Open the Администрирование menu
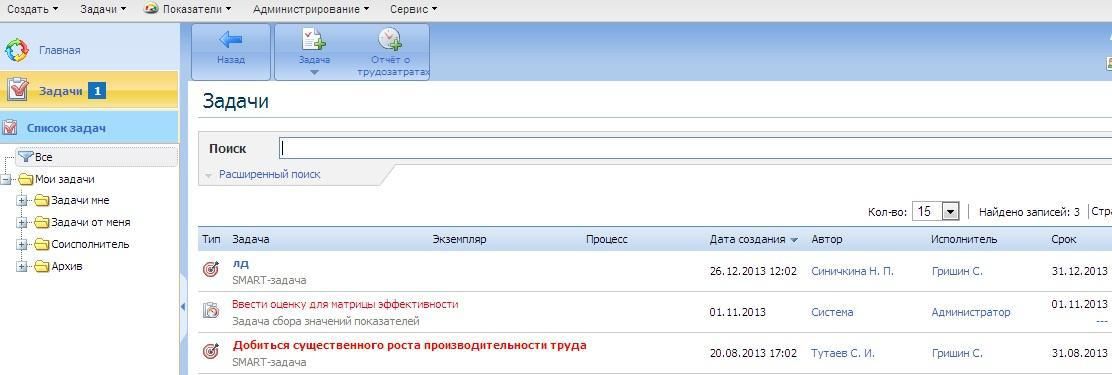This screenshot has width=1112, height=375. (x=311, y=9)
